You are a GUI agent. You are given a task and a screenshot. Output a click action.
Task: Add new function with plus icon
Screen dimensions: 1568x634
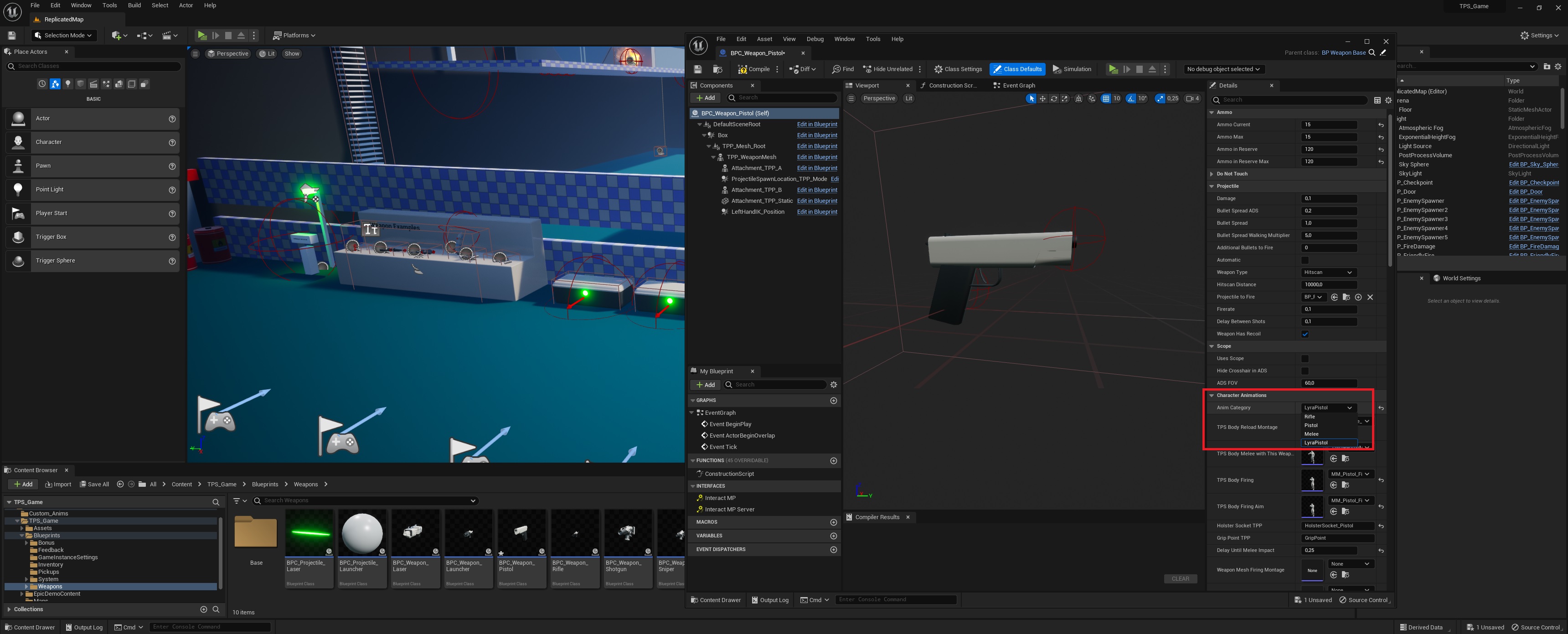833,461
